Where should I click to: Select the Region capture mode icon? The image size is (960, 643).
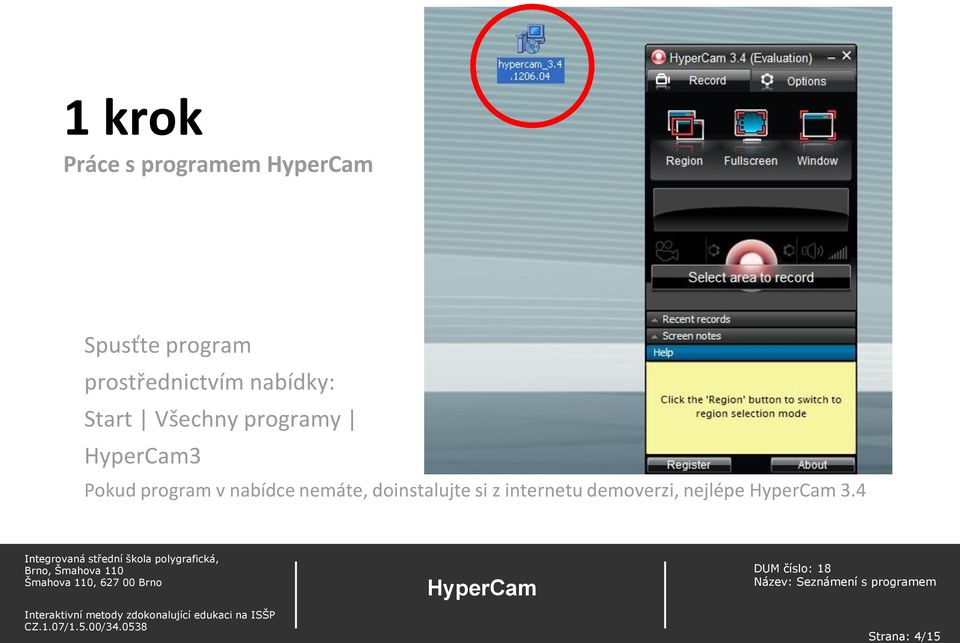click(684, 127)
